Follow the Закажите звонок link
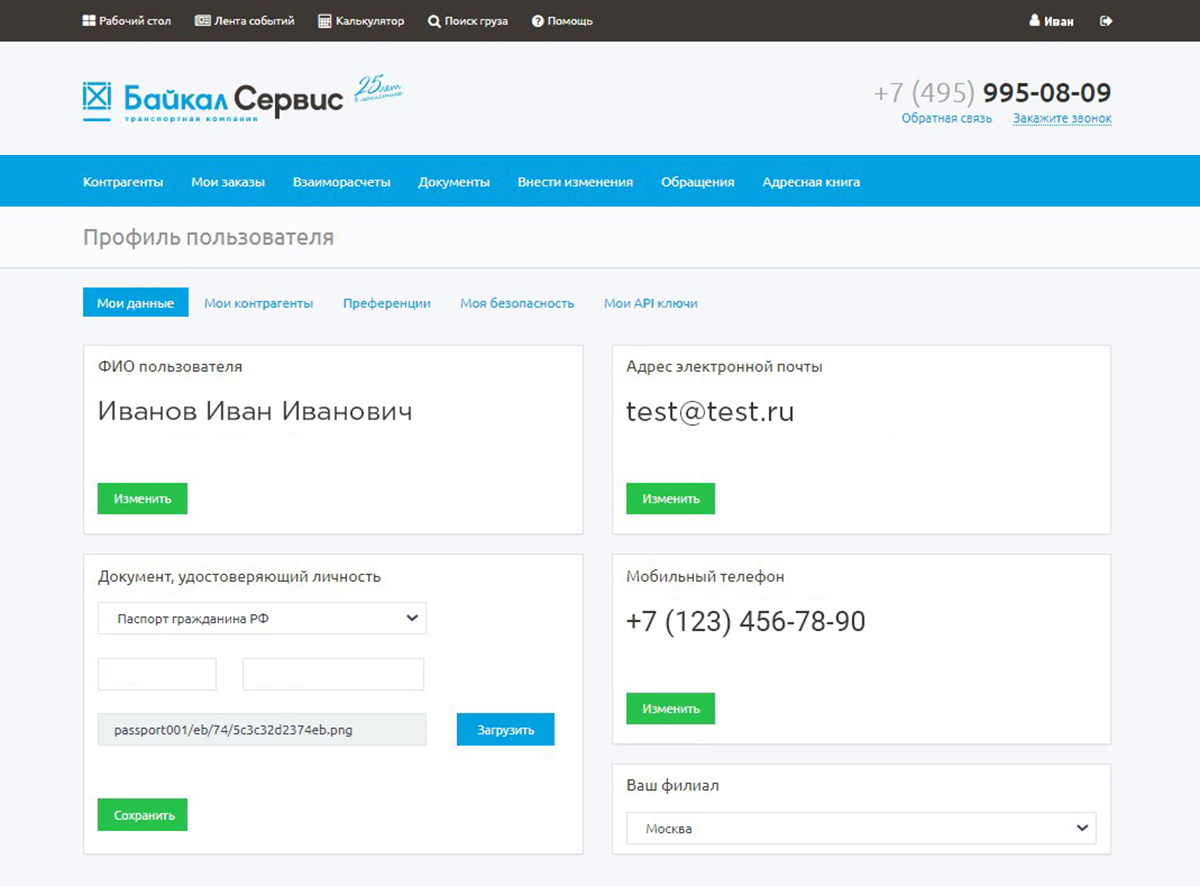 (1061, 119)
